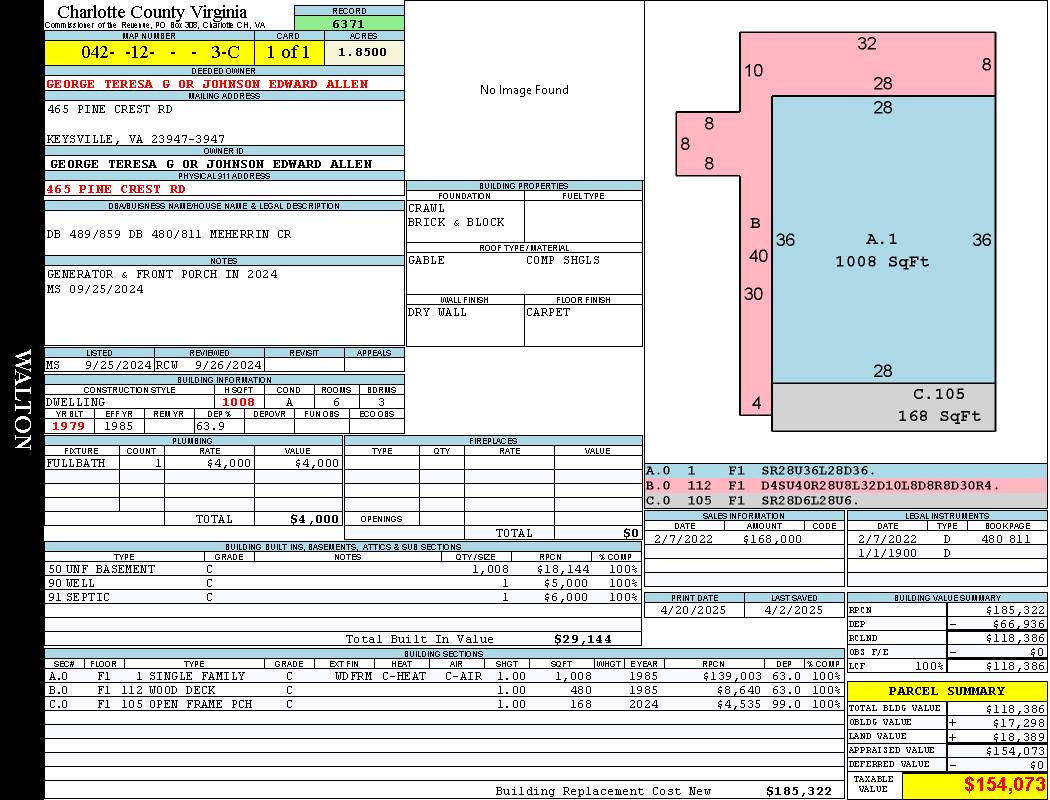The height and width of the screenshot is (800, 1050).
Task: Select the 91 SEPTIC row
Action: tap(340, 597)
